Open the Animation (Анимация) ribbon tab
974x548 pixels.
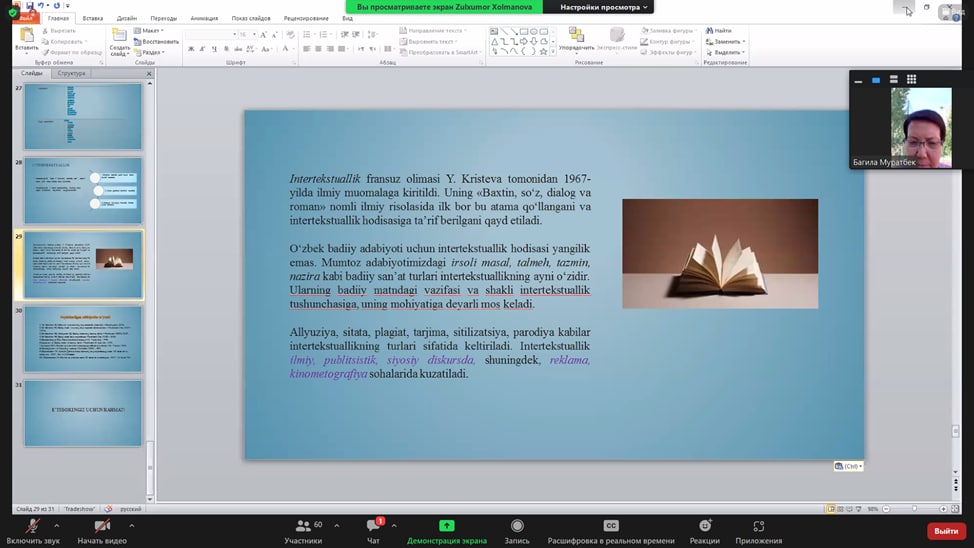click(x=204, y=18)
